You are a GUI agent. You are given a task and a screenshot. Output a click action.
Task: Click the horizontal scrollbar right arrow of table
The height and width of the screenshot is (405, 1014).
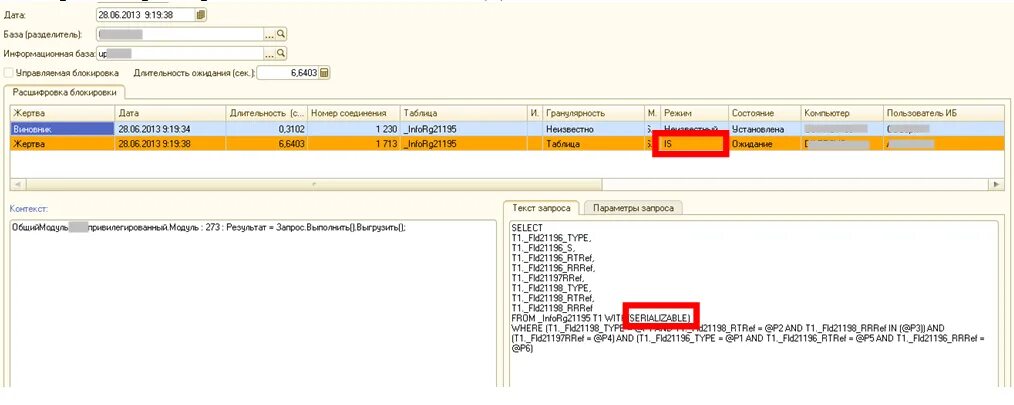995,185
